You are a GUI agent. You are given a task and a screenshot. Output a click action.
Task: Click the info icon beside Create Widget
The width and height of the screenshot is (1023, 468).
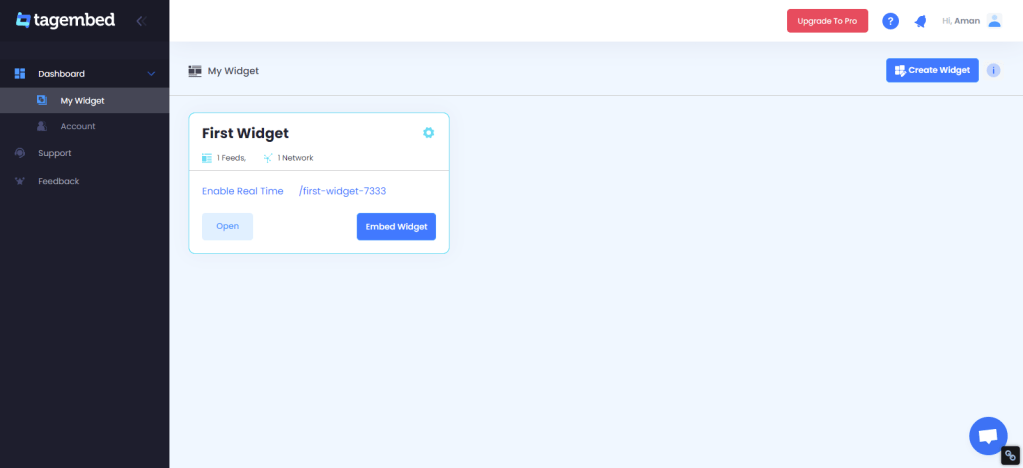(993, 70)
